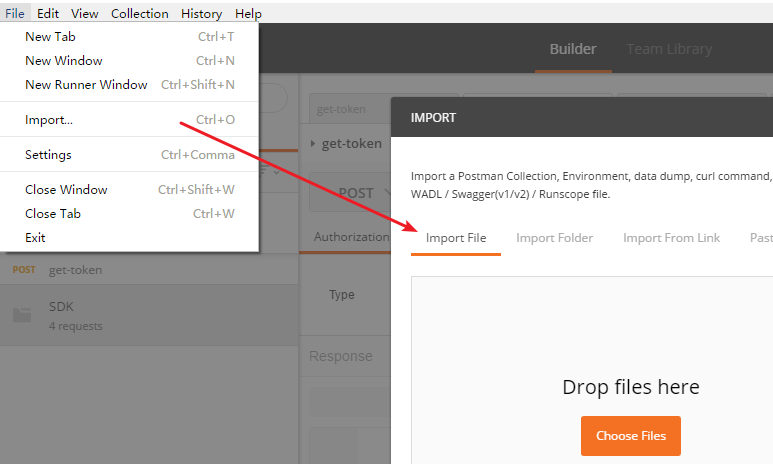The height and width of the screenshot is (464, 773).
Task: Open Settings from the File menu
Action: (x=130, y=155)
